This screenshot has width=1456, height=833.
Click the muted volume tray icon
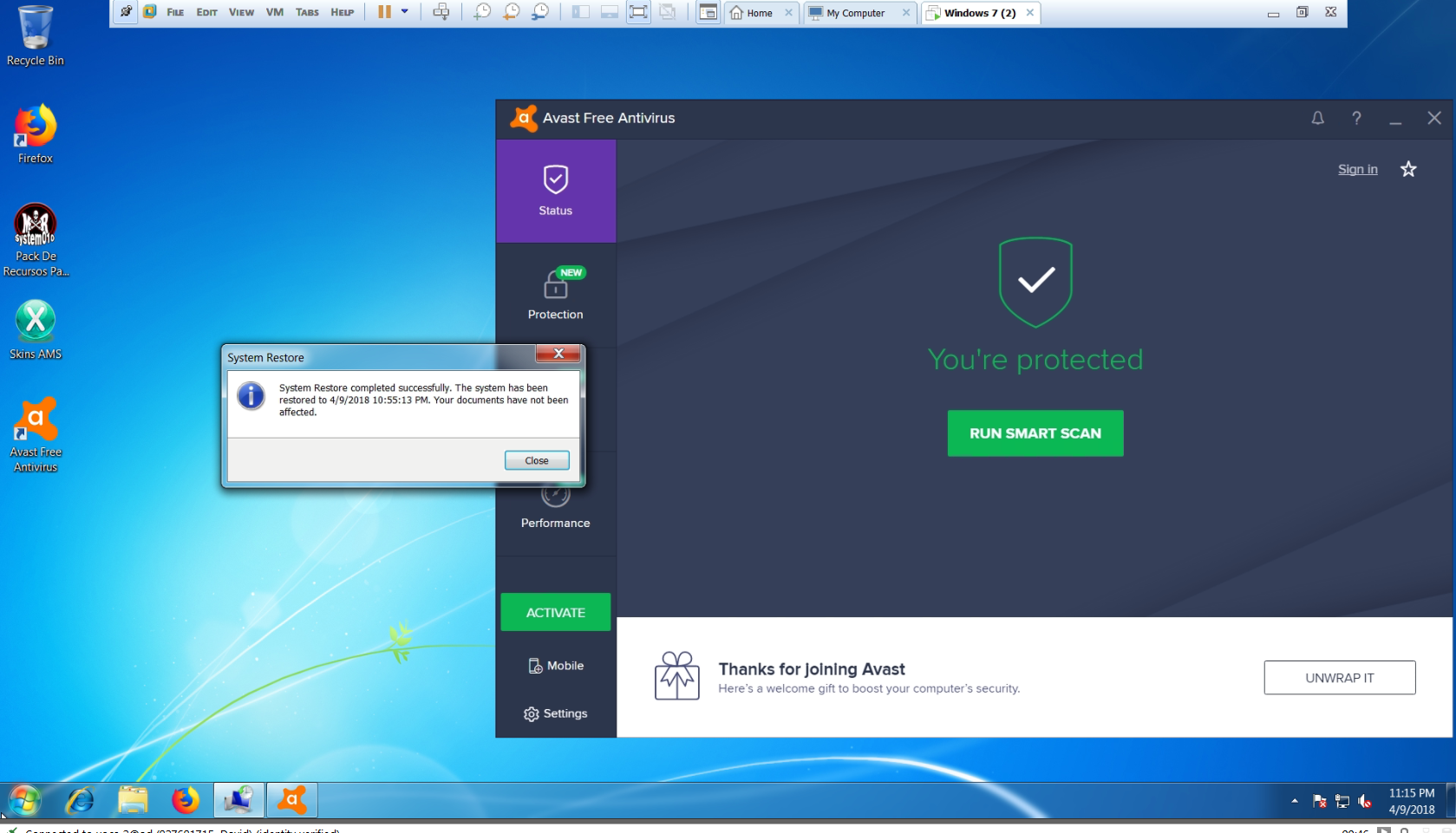1365,801
